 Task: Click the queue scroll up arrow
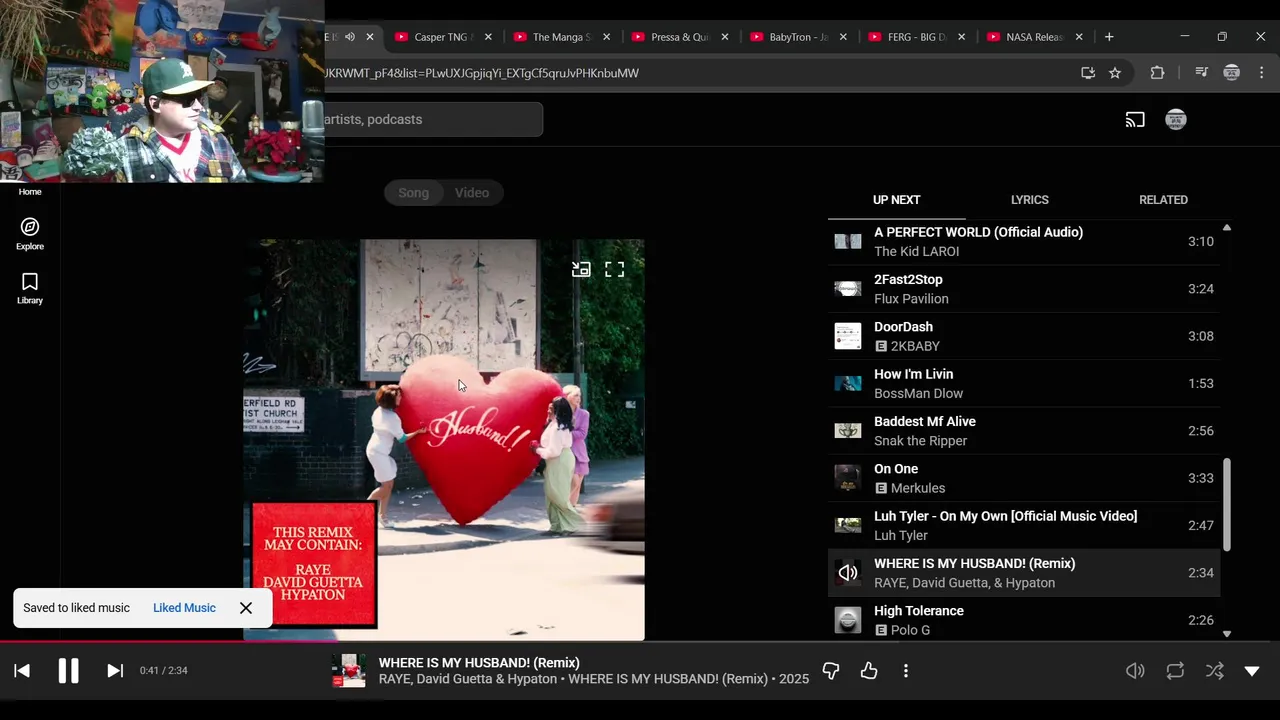[1227, 228]
